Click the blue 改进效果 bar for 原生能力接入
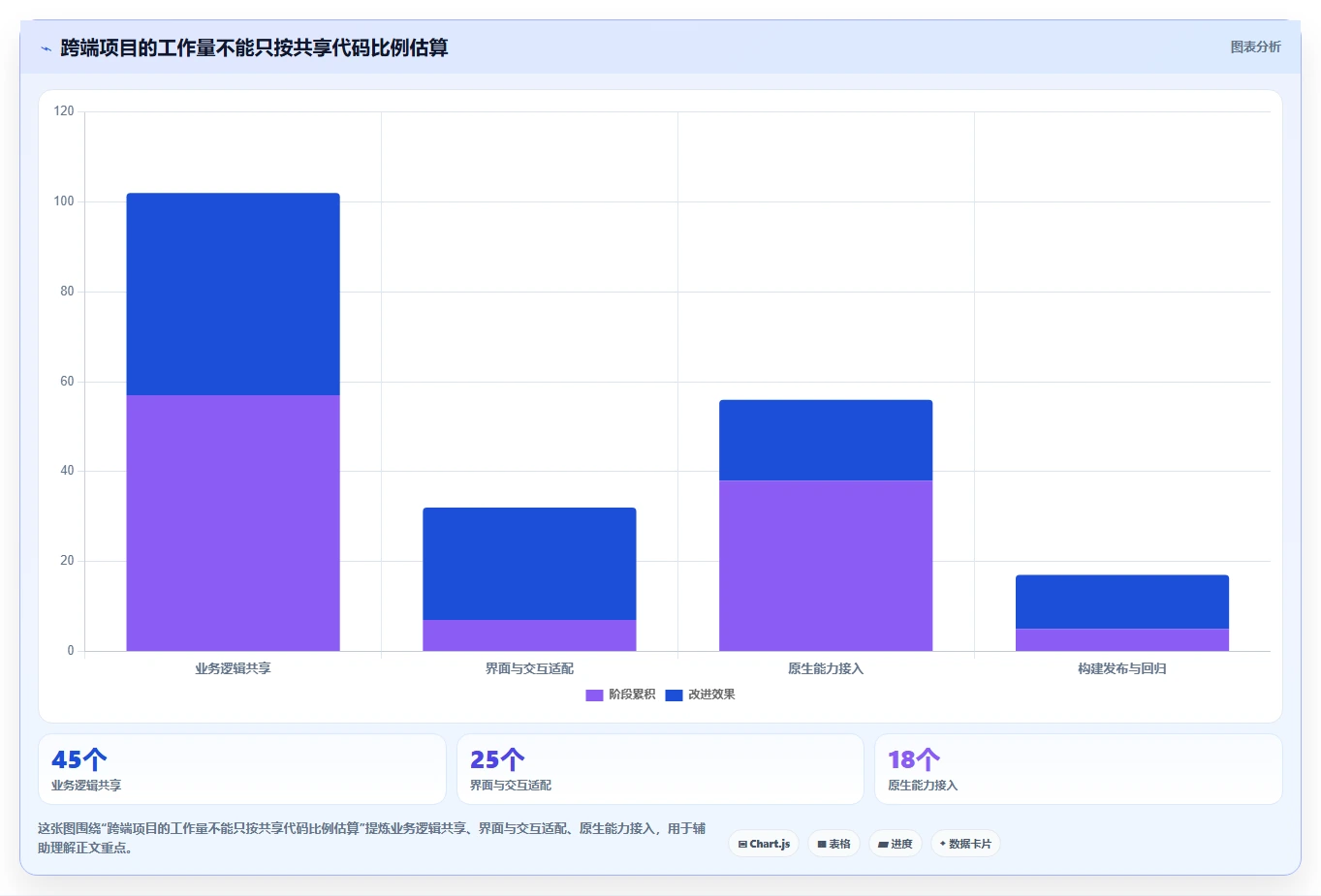The width and height of the screenshot is (1321, 896). point(826,440)
